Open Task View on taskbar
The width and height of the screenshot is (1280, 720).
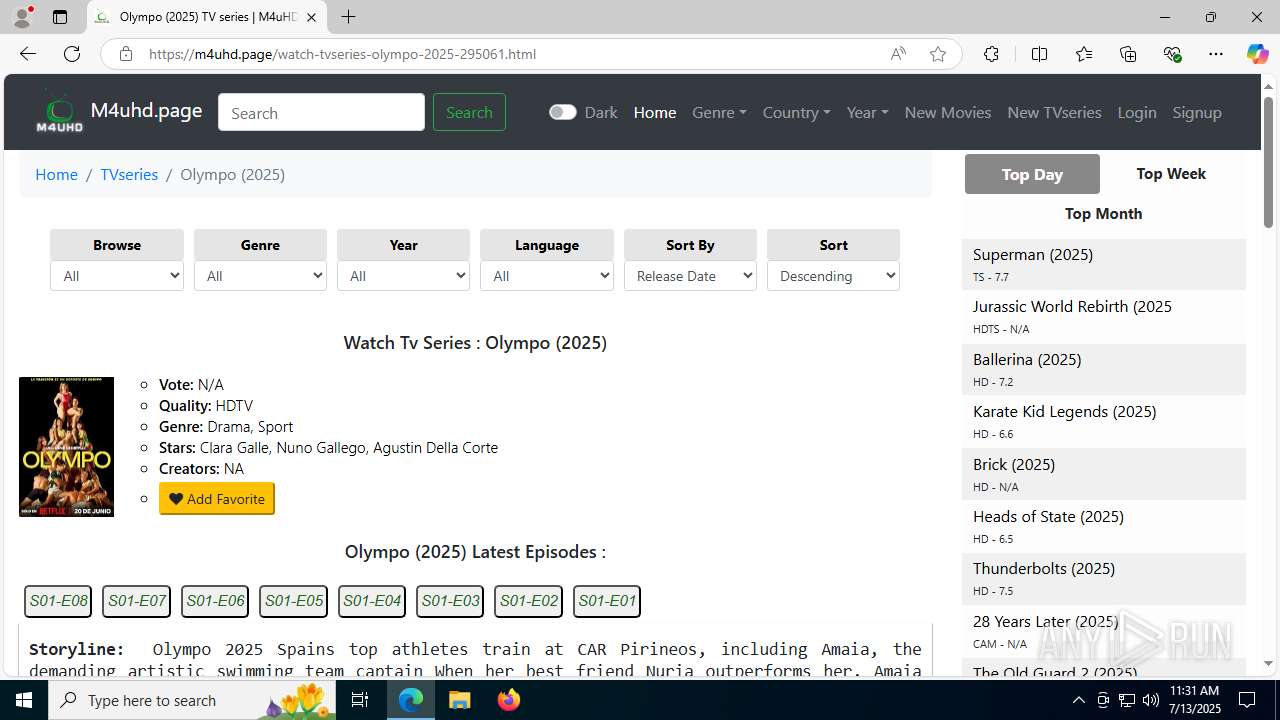[360, 700]
